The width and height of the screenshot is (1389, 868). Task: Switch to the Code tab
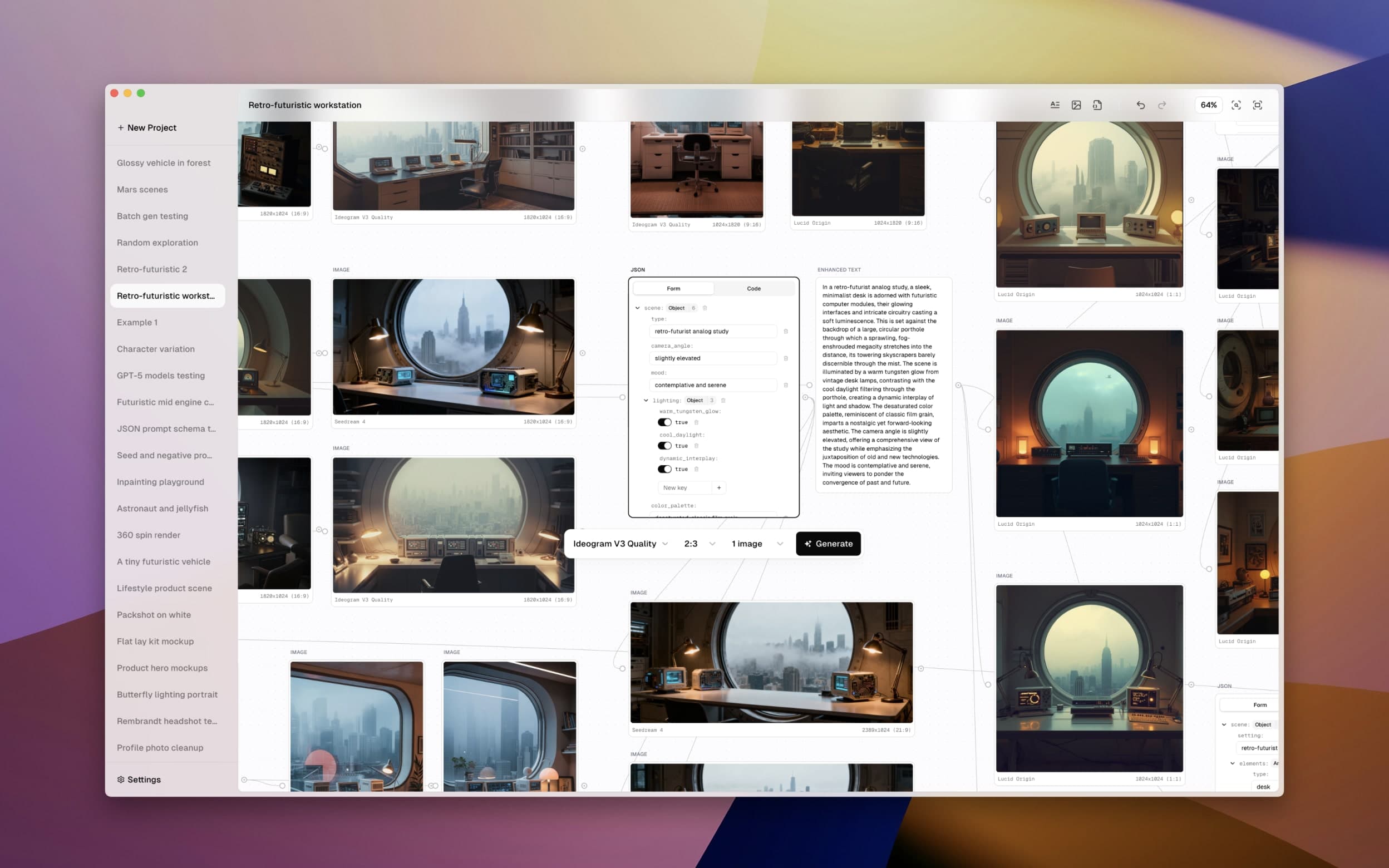753,288
